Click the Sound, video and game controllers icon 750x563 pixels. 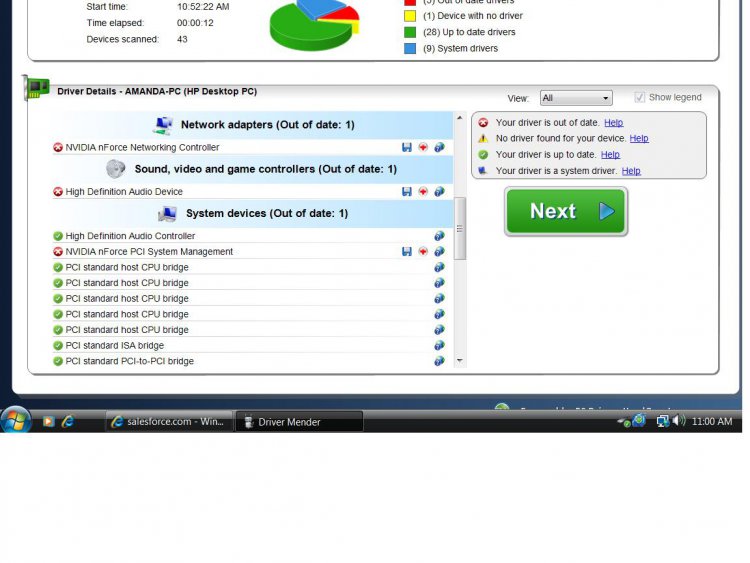pos(116,169)
